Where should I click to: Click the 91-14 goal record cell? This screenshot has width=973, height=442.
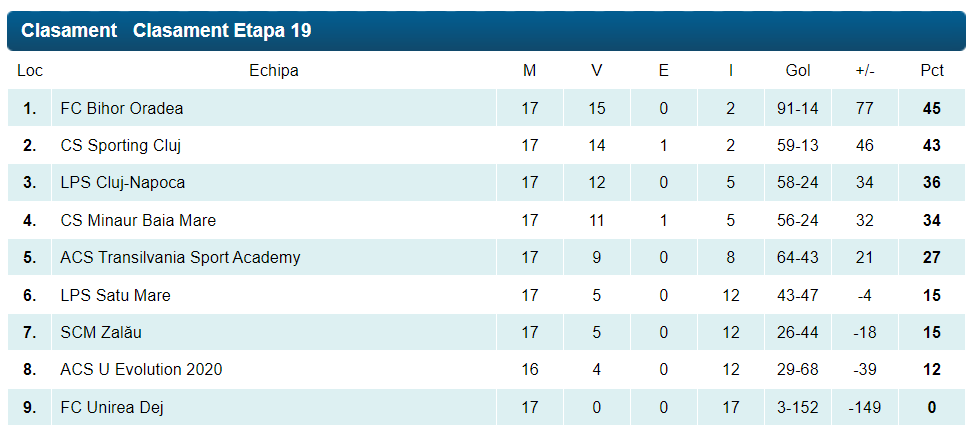798,108
